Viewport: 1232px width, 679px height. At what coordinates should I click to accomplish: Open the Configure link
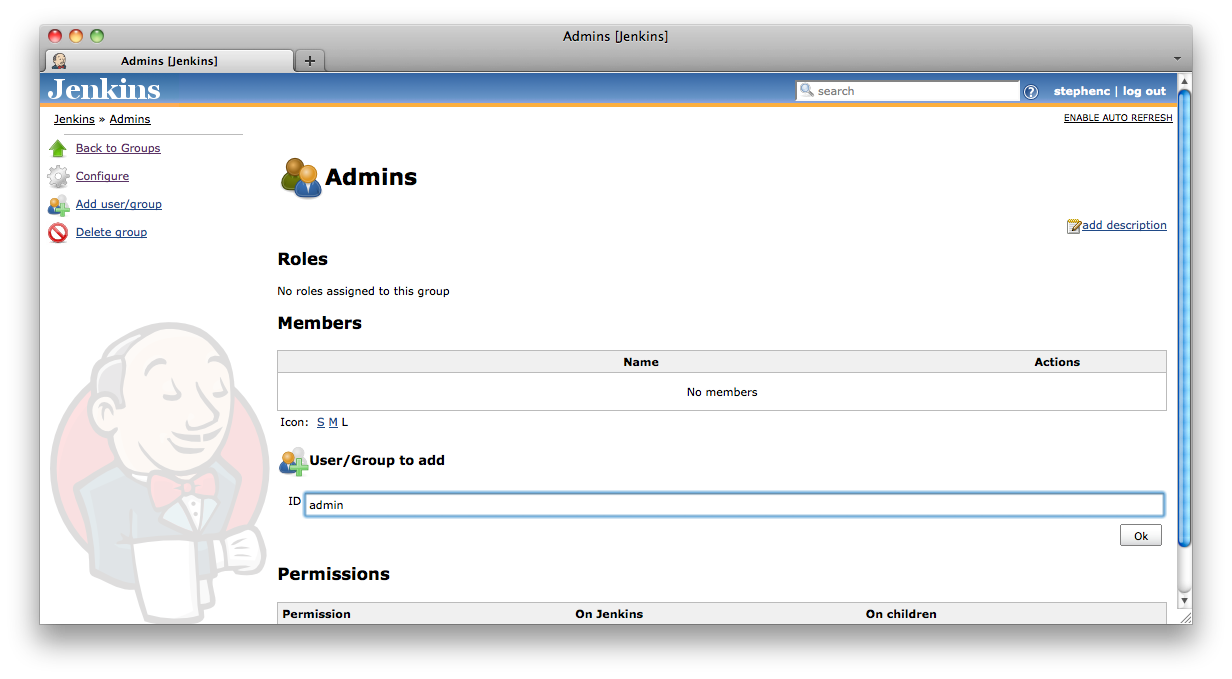click(102, 176)
